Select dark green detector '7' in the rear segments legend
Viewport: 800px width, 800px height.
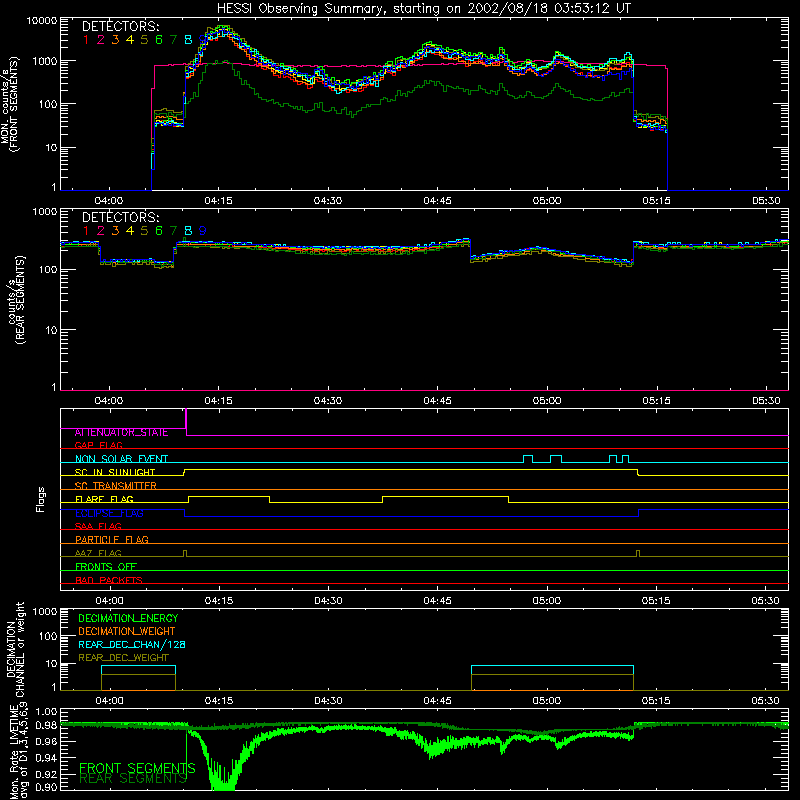173,231
